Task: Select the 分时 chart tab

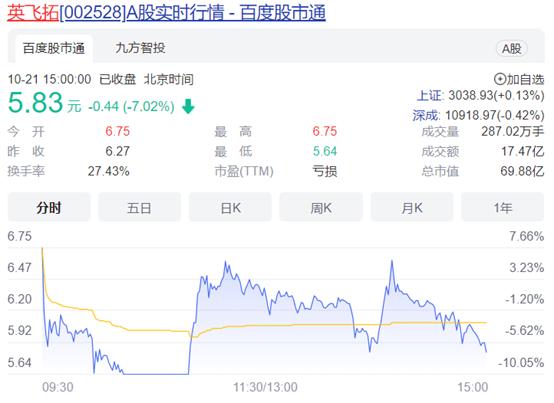Action: (49, 207)
